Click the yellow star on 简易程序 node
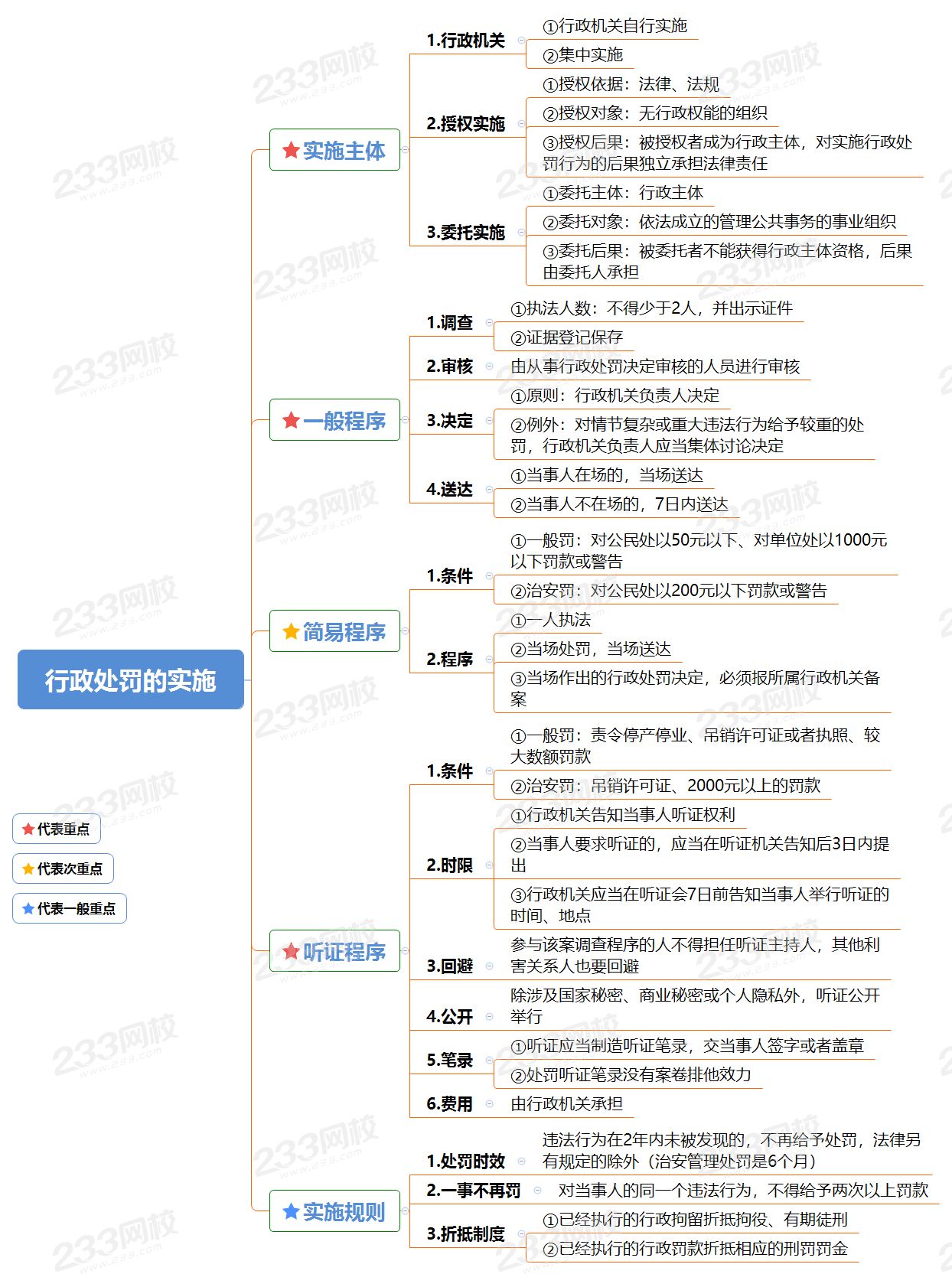The image size is (952, 1274). click(x=291, y=631)
